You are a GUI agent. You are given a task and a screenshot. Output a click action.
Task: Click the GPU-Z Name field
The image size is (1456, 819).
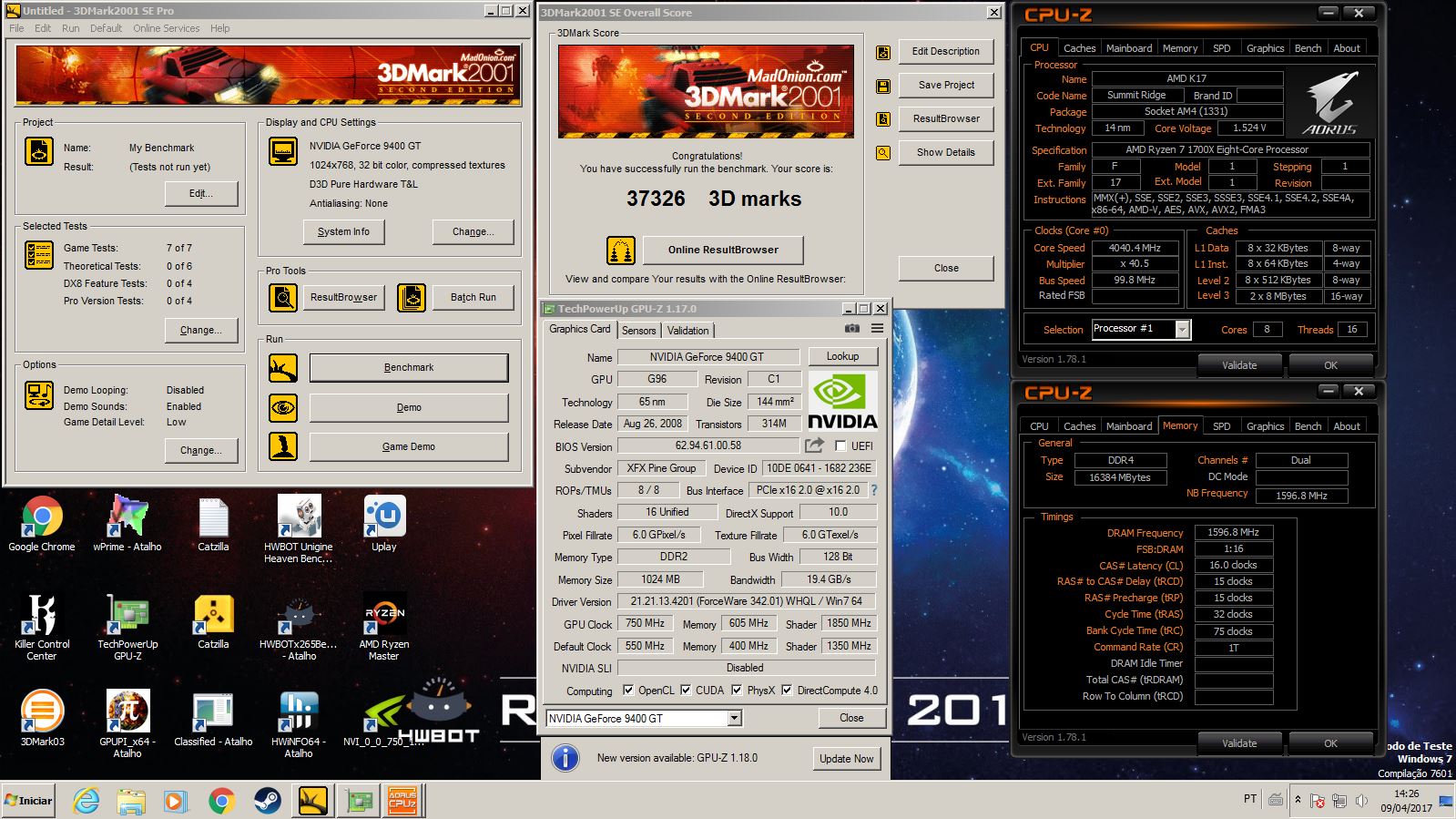coord(708,357)
